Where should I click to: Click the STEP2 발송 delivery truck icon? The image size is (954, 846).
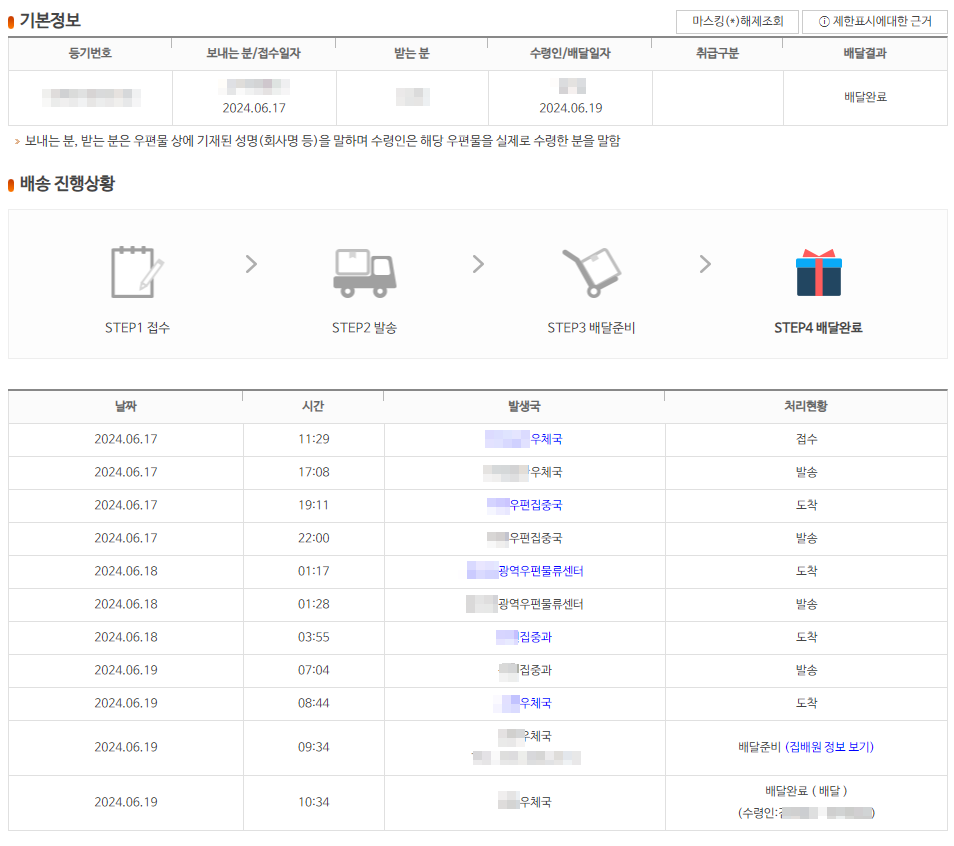coord(367,270)
